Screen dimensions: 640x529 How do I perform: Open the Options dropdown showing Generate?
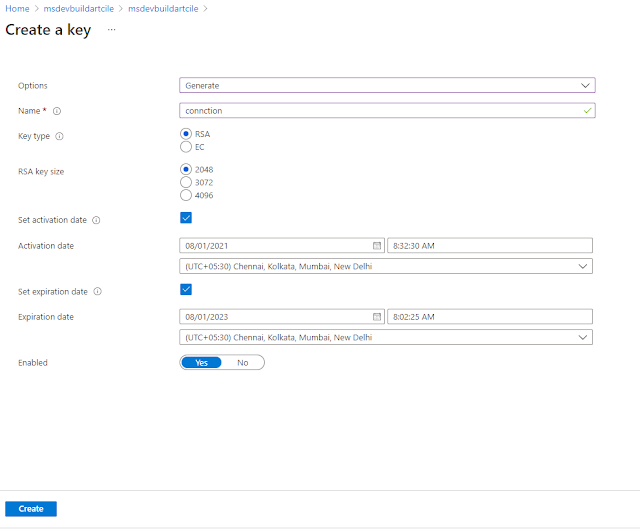[387, 85]
